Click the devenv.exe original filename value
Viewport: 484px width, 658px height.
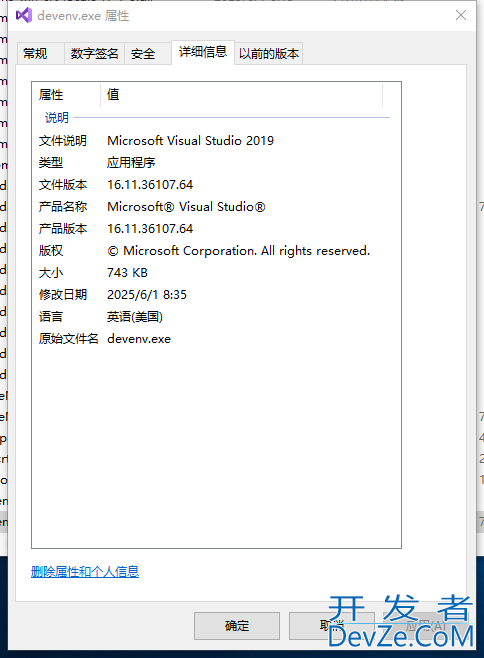pyautogui.click(x=139, y=339)
